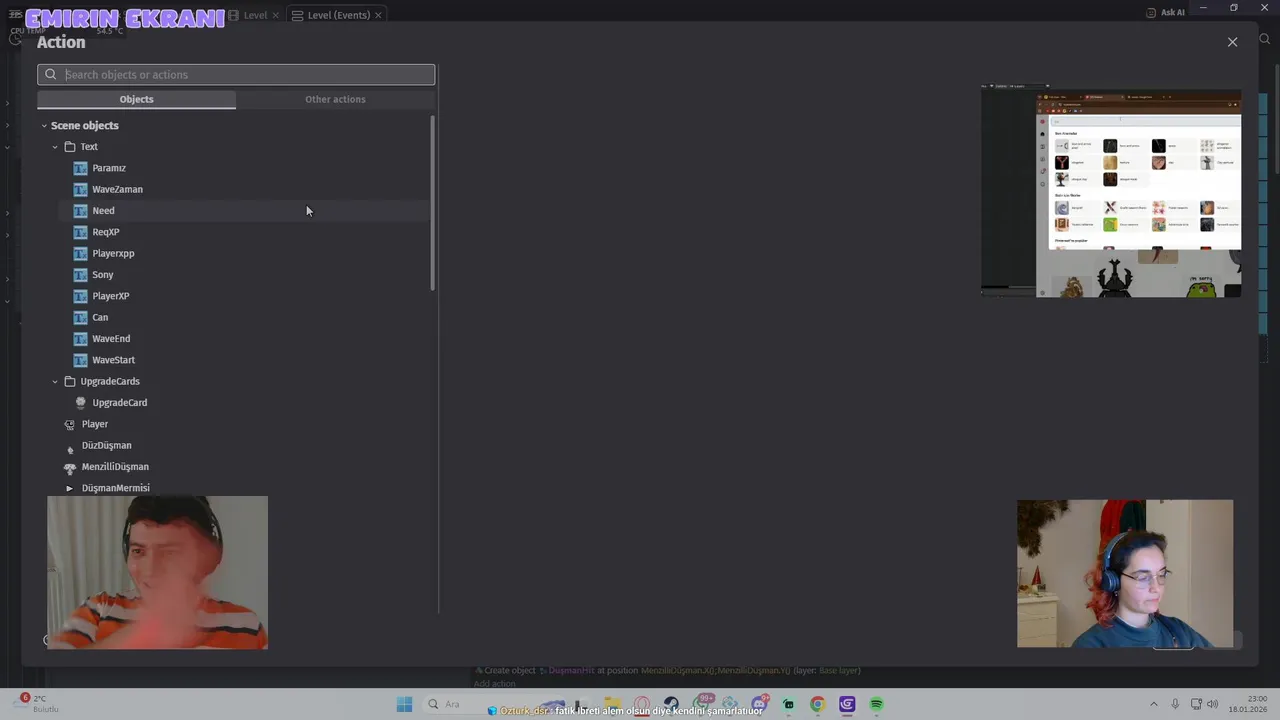This screenshot has height=720, width=1280.
Task: Switch to the Other actions tab
Action: click(335, 99)
